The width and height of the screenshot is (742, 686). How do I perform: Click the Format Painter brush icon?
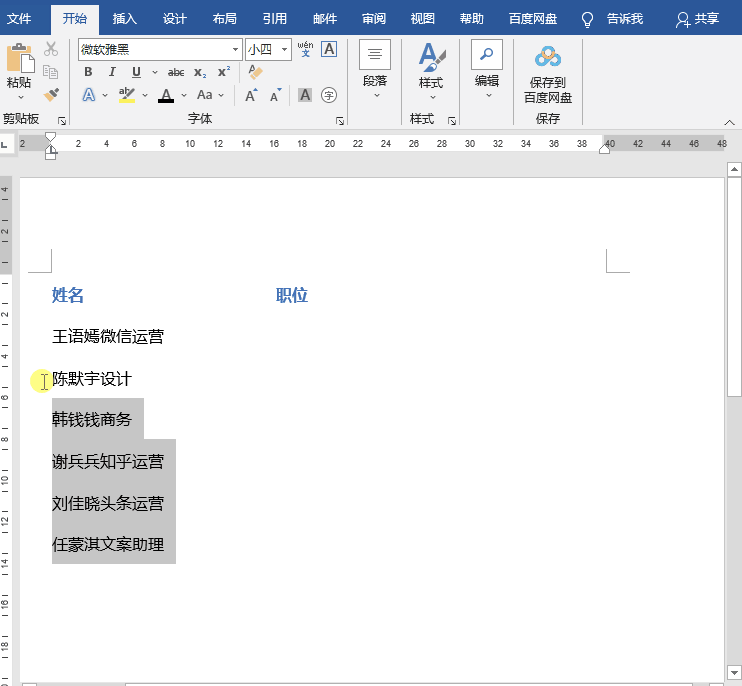point(51,94)
